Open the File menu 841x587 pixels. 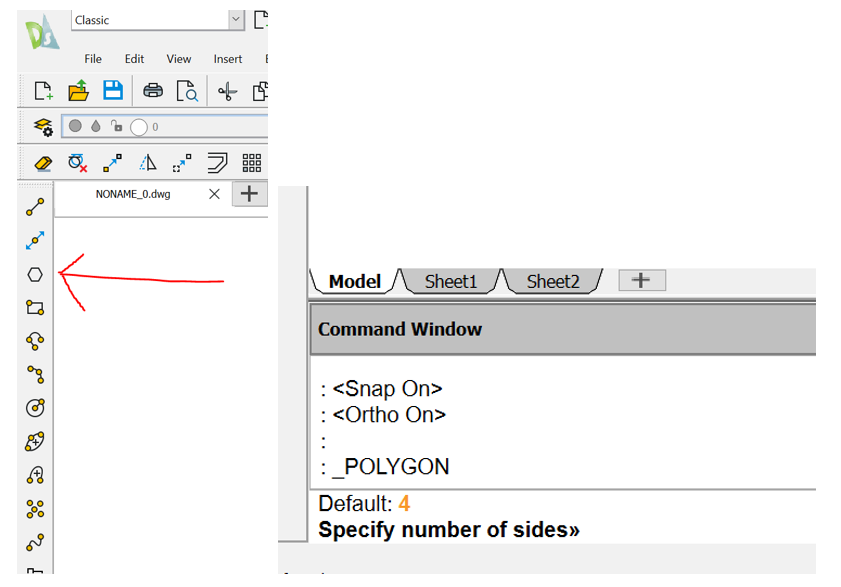click(93, 59)
